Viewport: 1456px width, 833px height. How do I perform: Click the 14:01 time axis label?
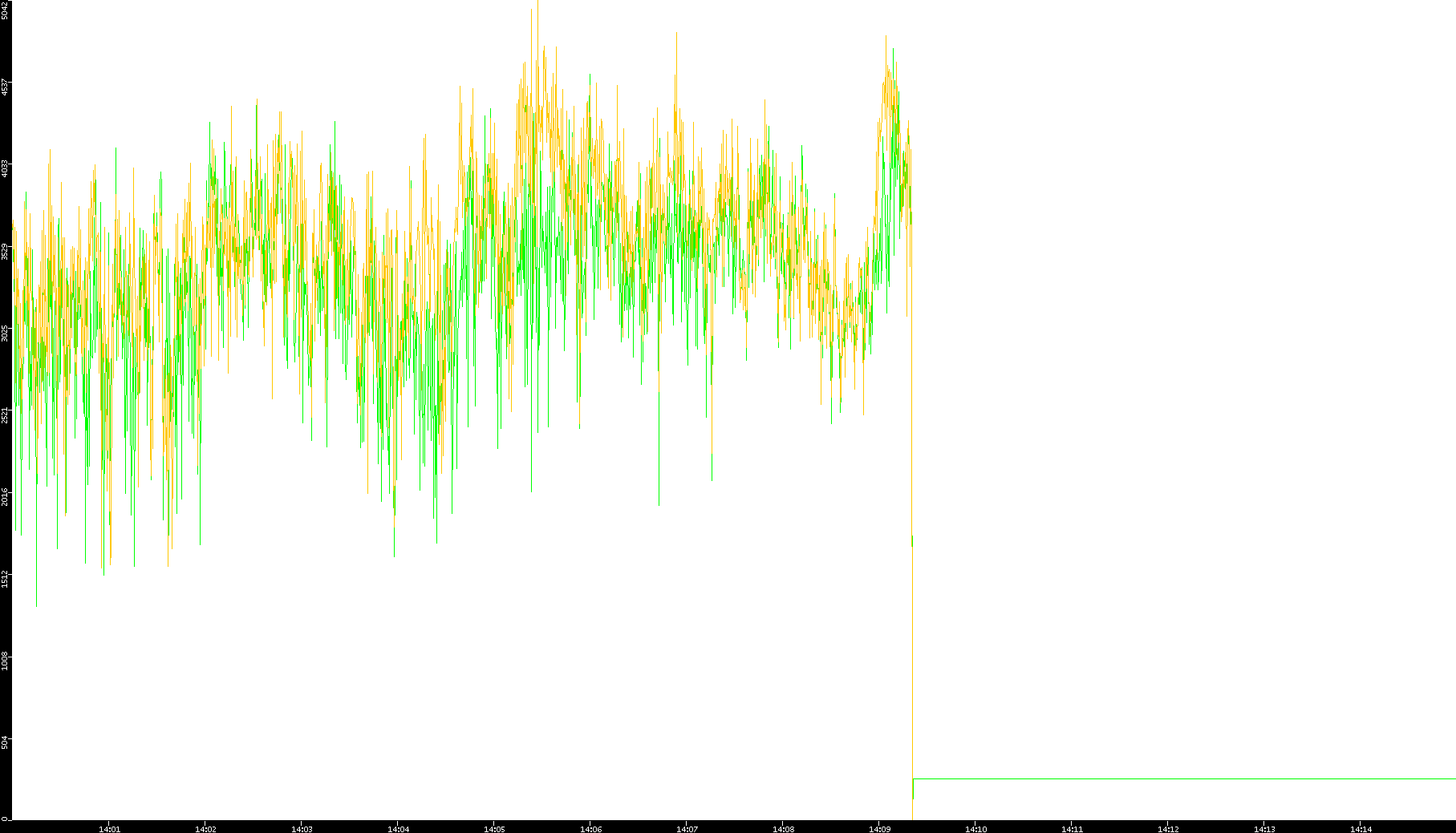(109, 829)
